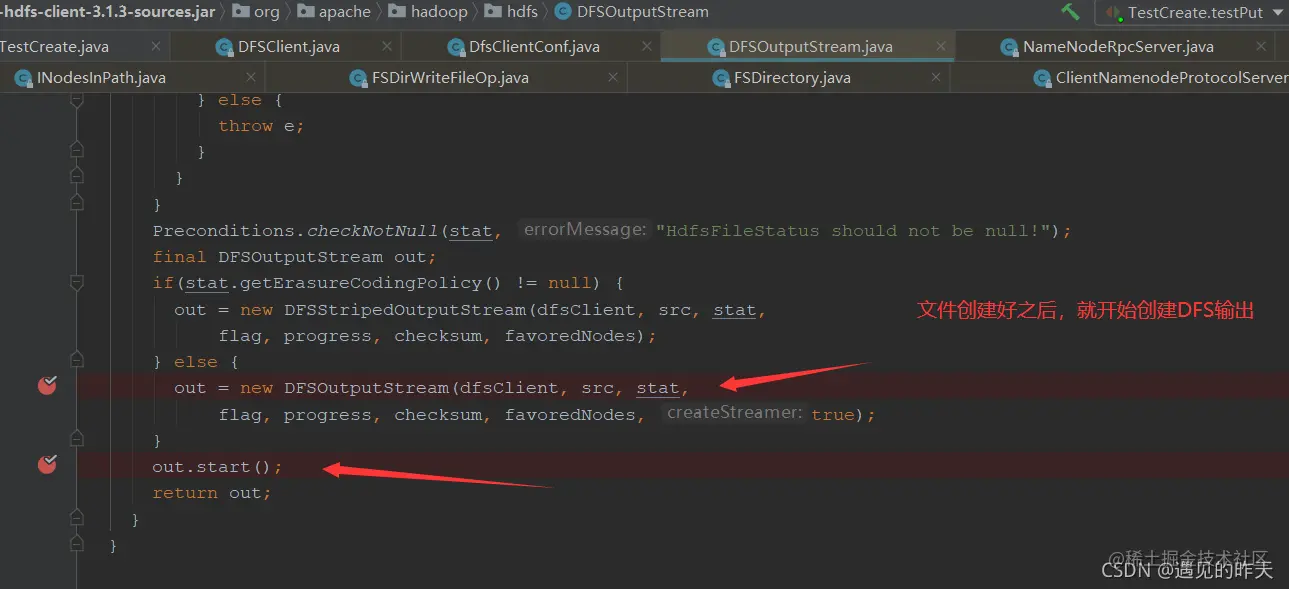Screen dimensions: 1289x589
Task: Collapse the fold at '} else {' before DFSOutputStream
Action: [x=76, y=361]
